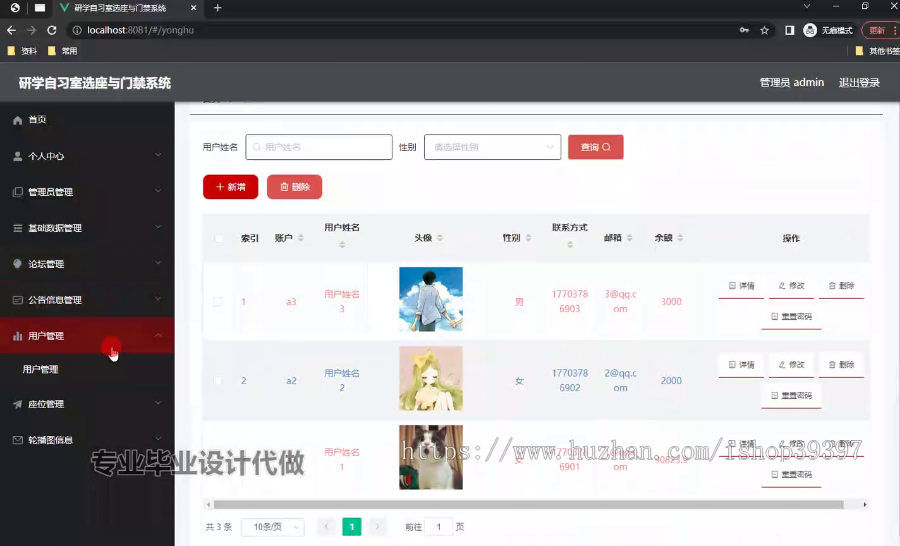This screenshot has width=900, height=546.
Task: Open the 无痕模式 incognito profile icon
Action: coord(810,30)
